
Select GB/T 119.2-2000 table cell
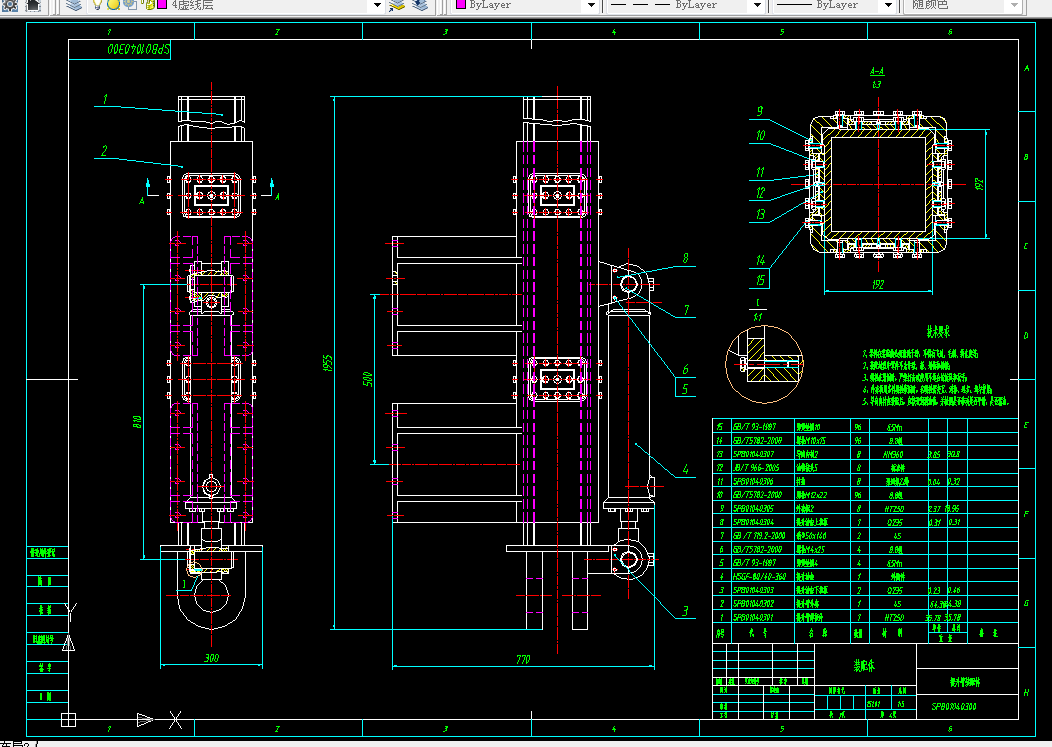759,536
